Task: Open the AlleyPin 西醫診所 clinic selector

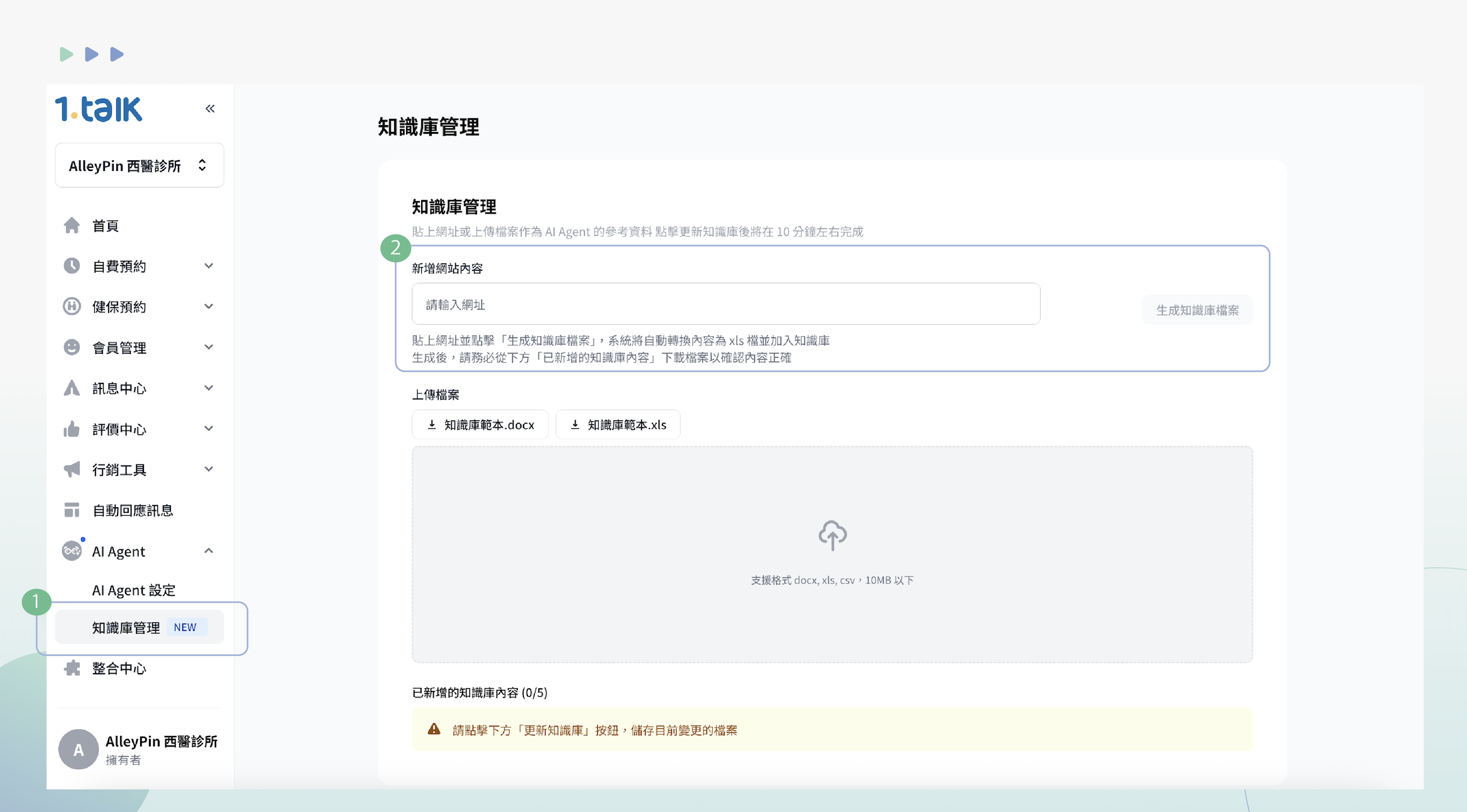Action: [x=140, y=165]
